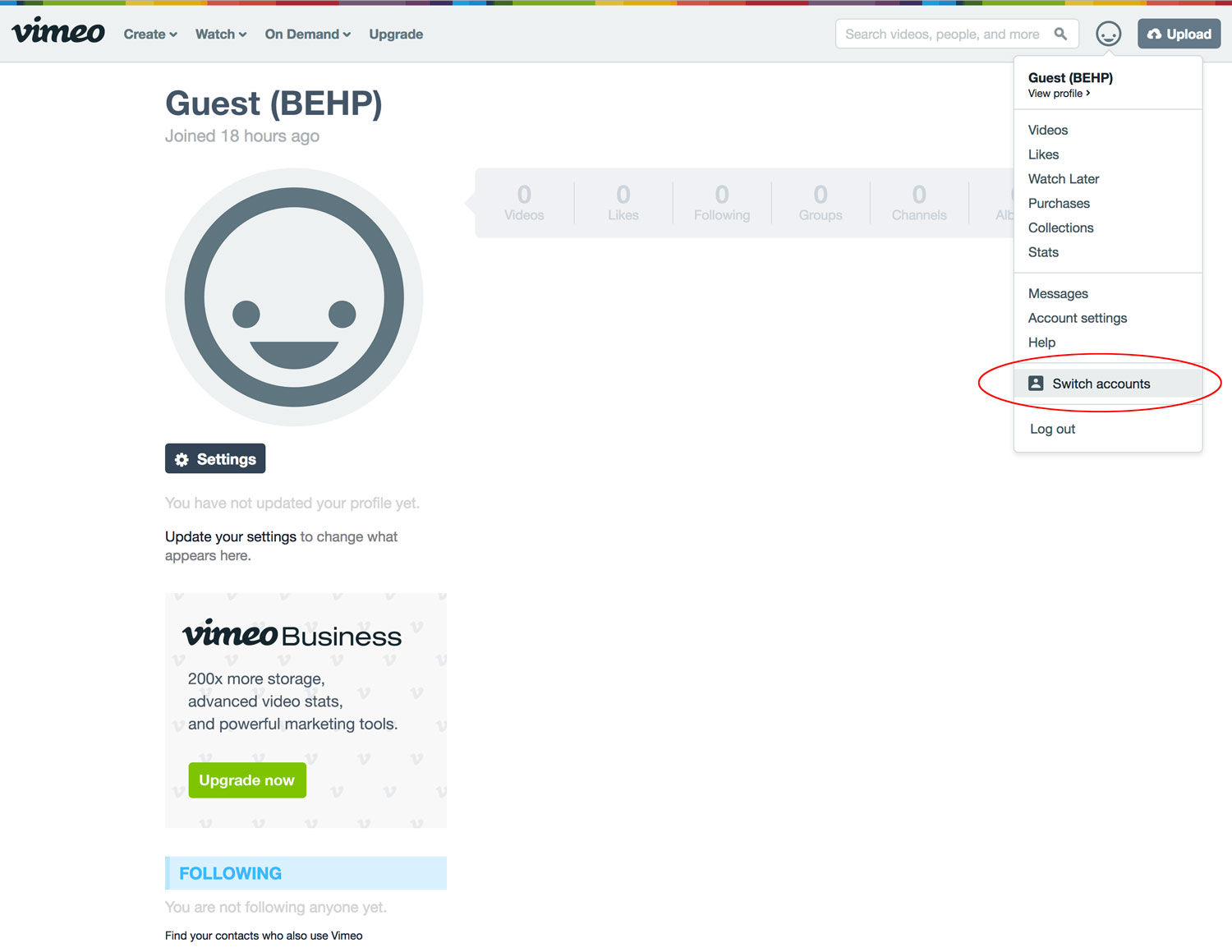Open Account settings from the user menu
1232x952 pixels.
click(x=1077, y=318)
